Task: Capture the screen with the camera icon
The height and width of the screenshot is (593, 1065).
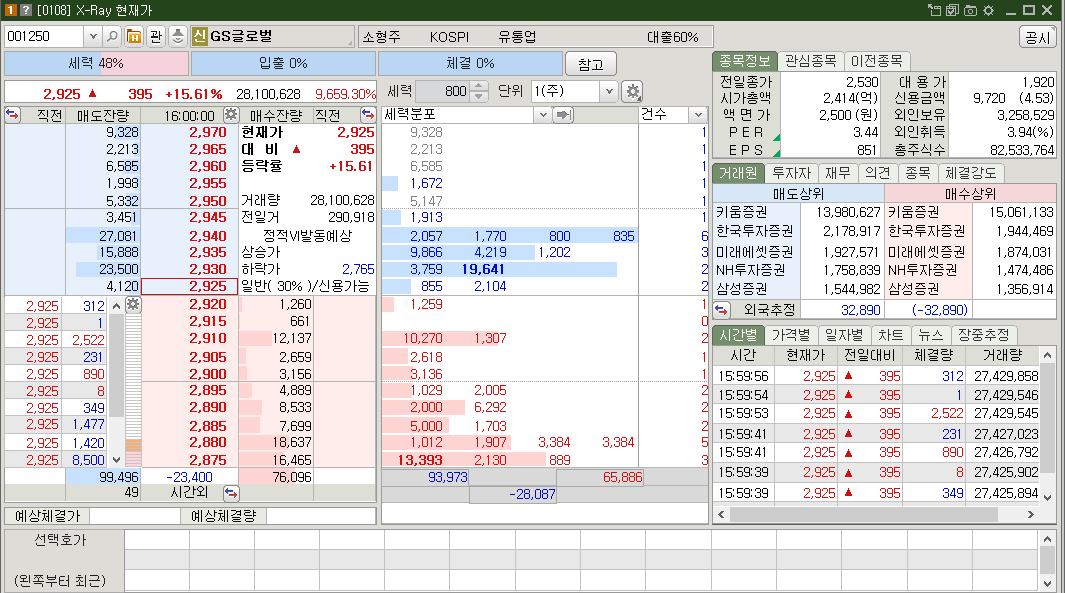Action: [970, 10]
